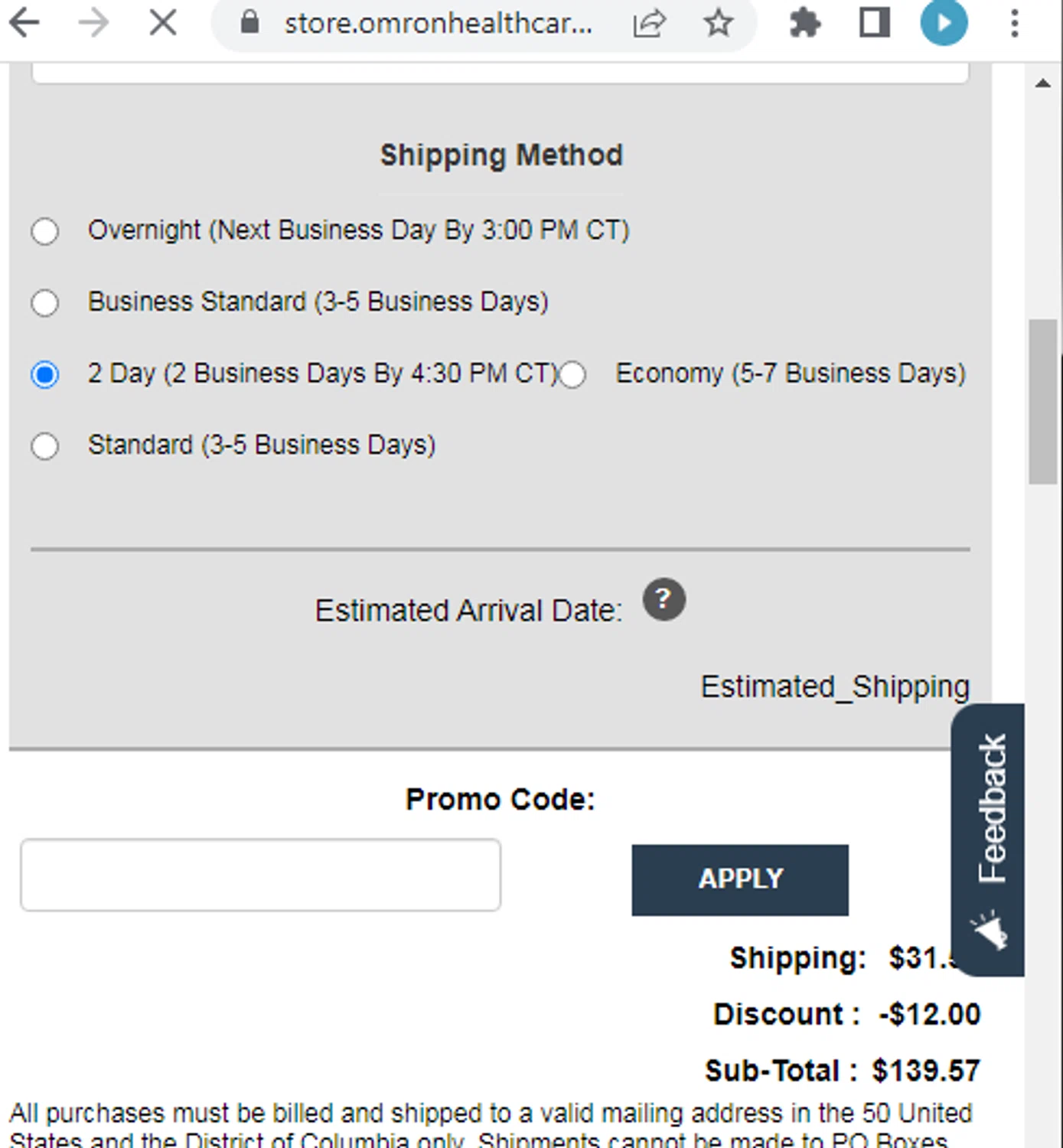Viewport: 1063px width, 1148px height.
Task: Click the blue play profile icon
Action: pyautogui.click(x=944, y=23)
